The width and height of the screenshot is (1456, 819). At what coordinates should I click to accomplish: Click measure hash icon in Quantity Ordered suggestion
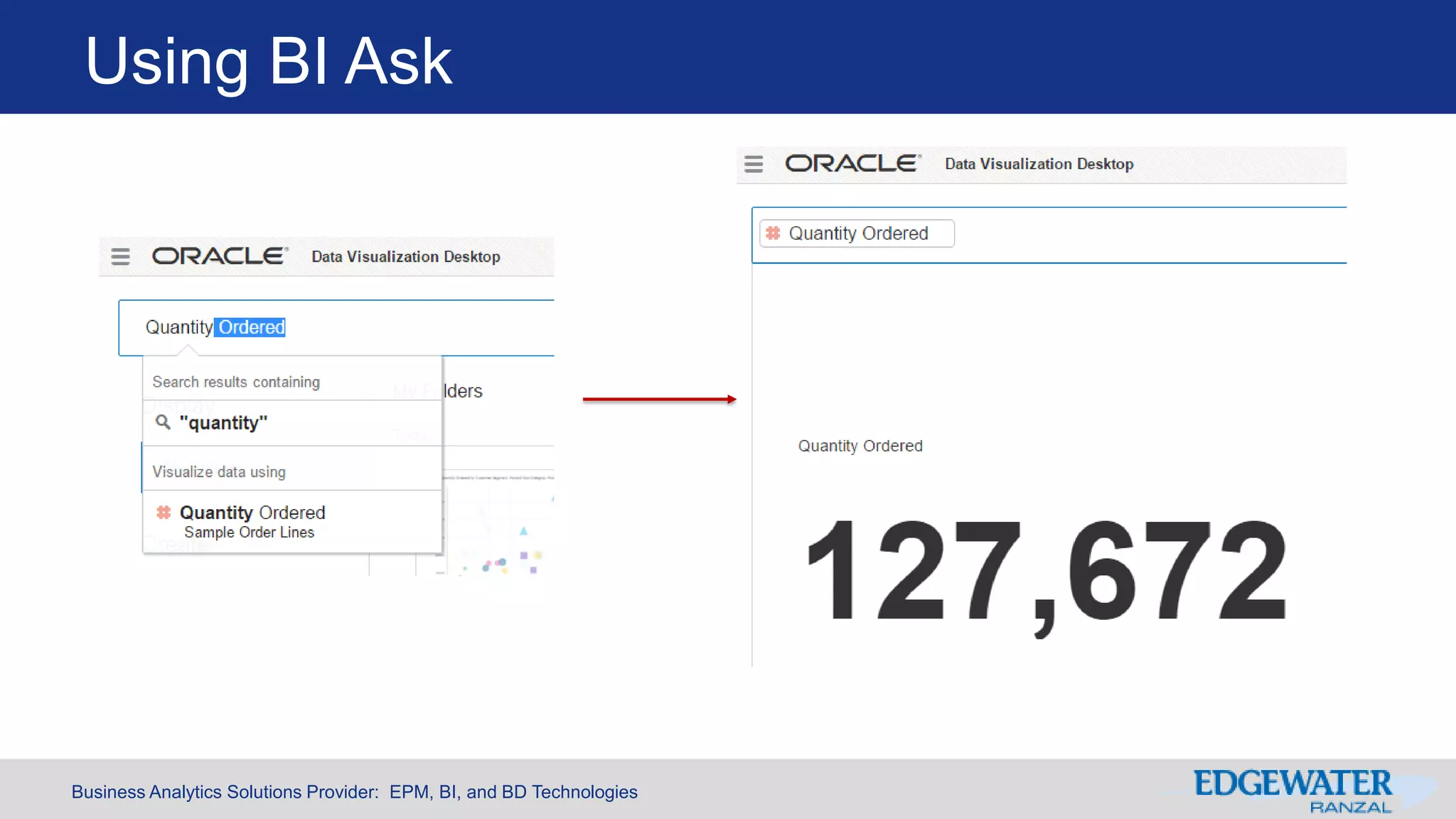click(164, 512)
